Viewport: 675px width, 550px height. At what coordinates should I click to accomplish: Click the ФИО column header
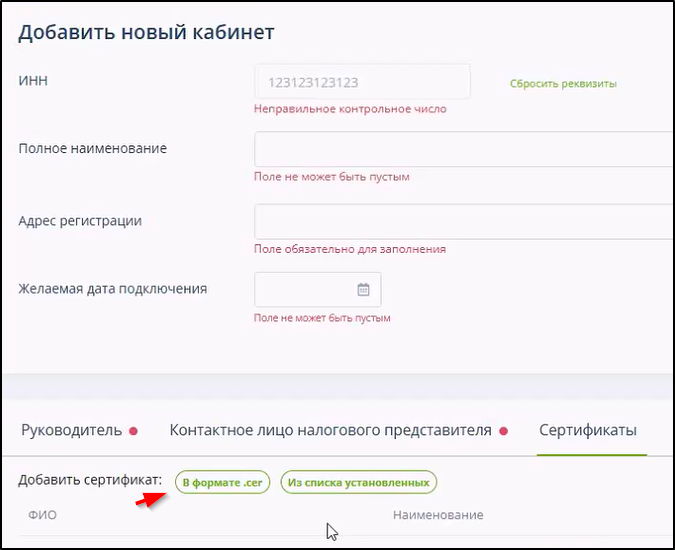pyautogui.click(x=42, y=515)
